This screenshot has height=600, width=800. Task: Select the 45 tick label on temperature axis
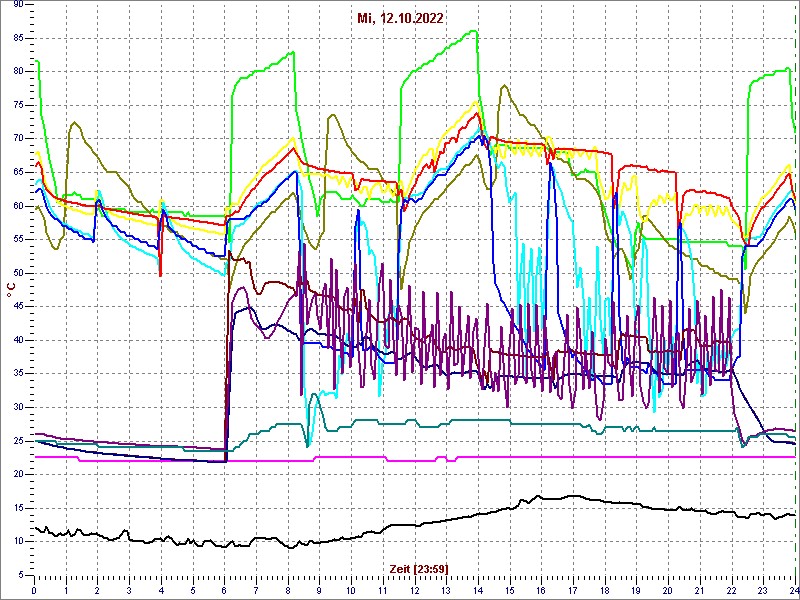pos(18,307)
